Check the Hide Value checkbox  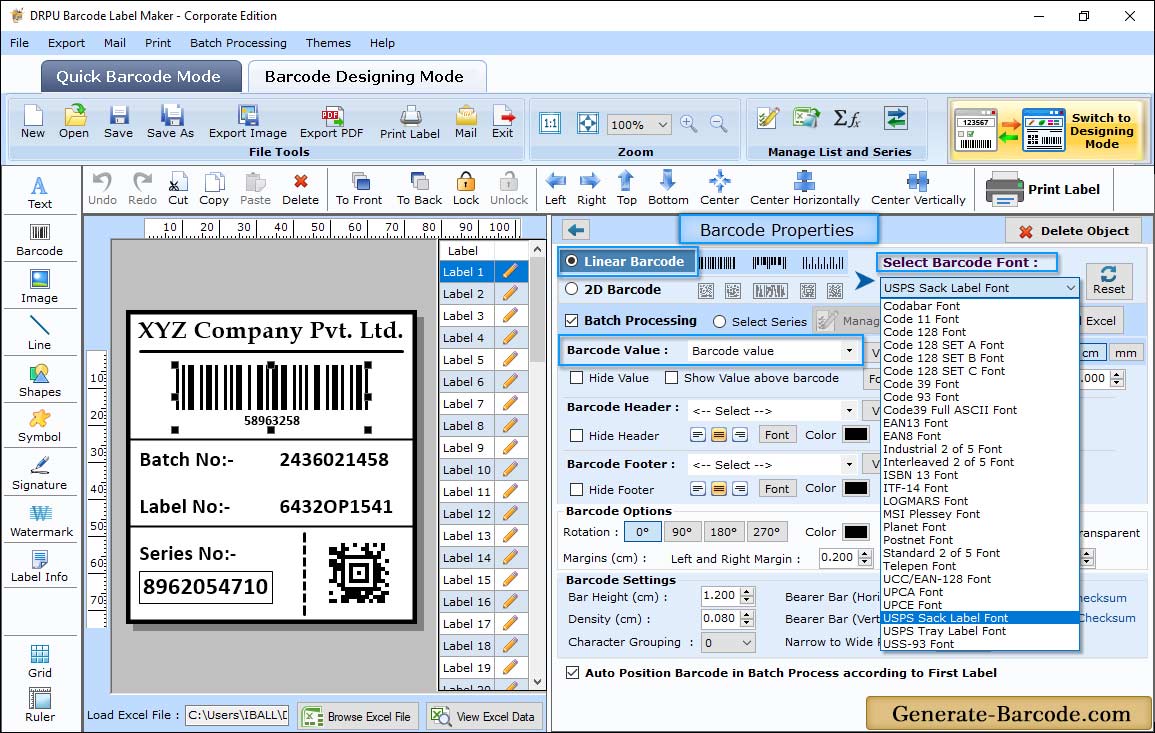coord(577,377)
